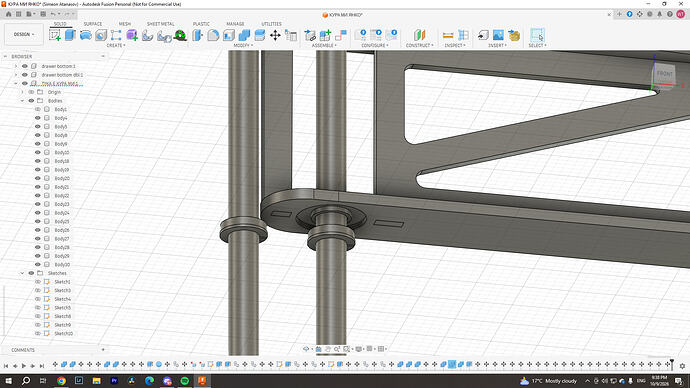
Task: Expand the COMMENTS panel
Action: (x=103, y=350)
